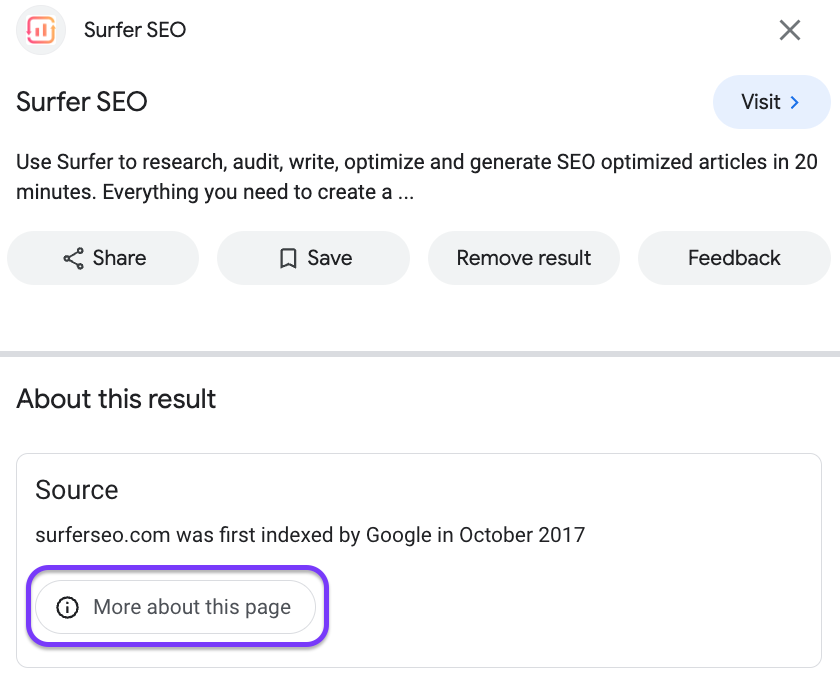
Task: Open More about this page
Action: click(x=191, y=607)
